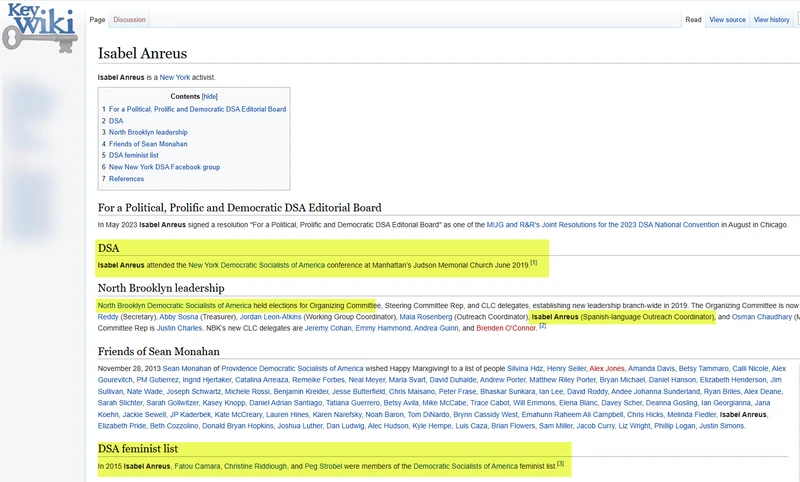The image size is (800, 482).
Task: Jump to DSA feminist list in contents
Action: tap(133, 155)
